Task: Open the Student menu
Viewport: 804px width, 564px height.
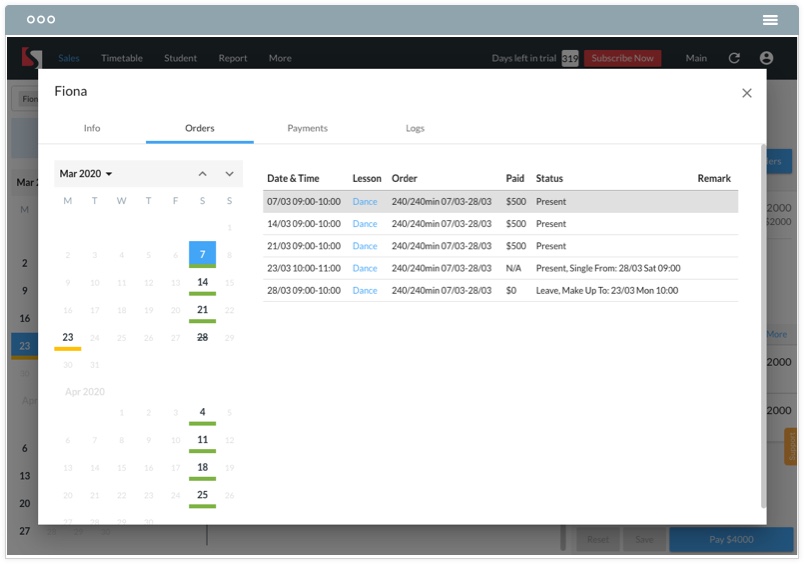Action: (x=180, y=58)
